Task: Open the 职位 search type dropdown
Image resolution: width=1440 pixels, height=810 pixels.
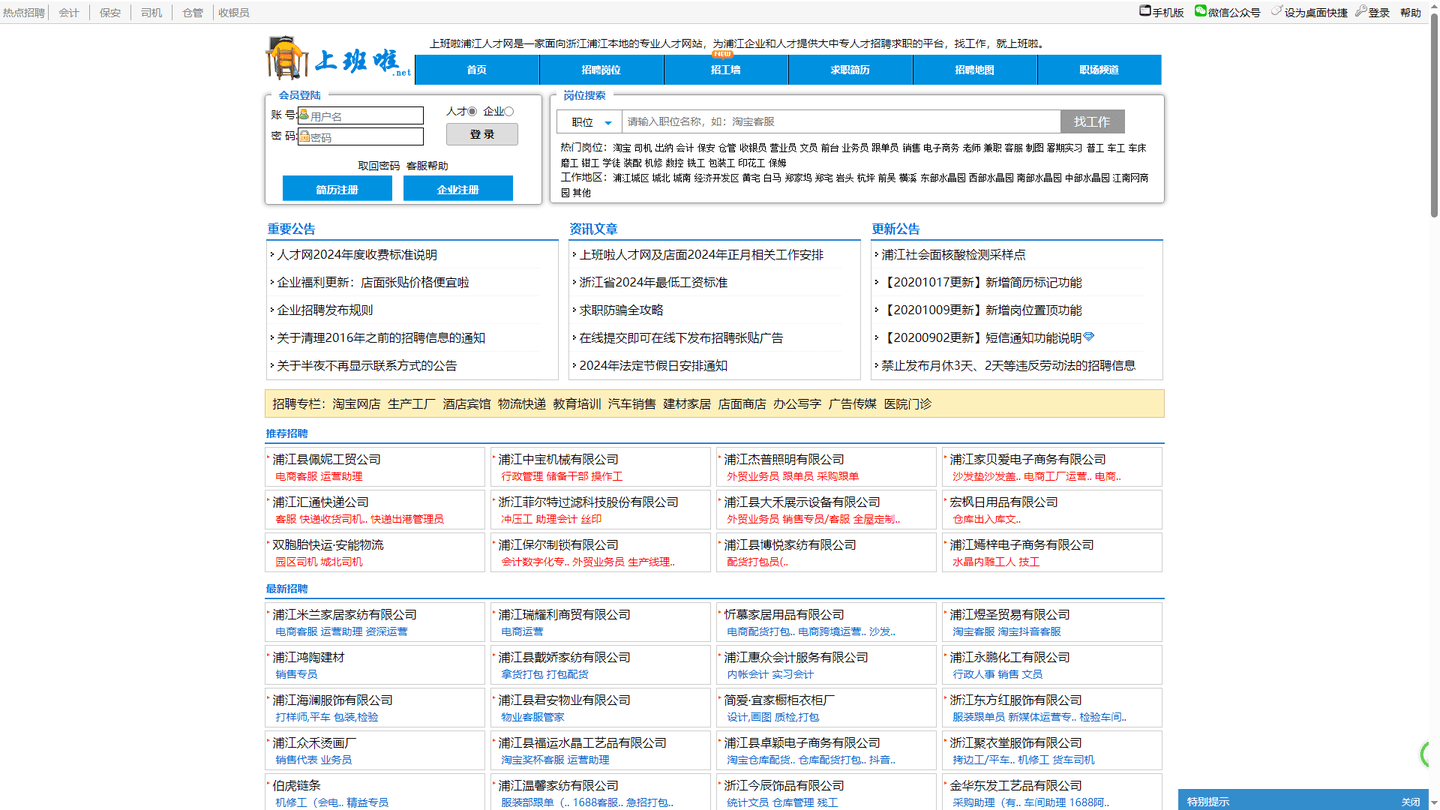Action: [x=589, y=122]
